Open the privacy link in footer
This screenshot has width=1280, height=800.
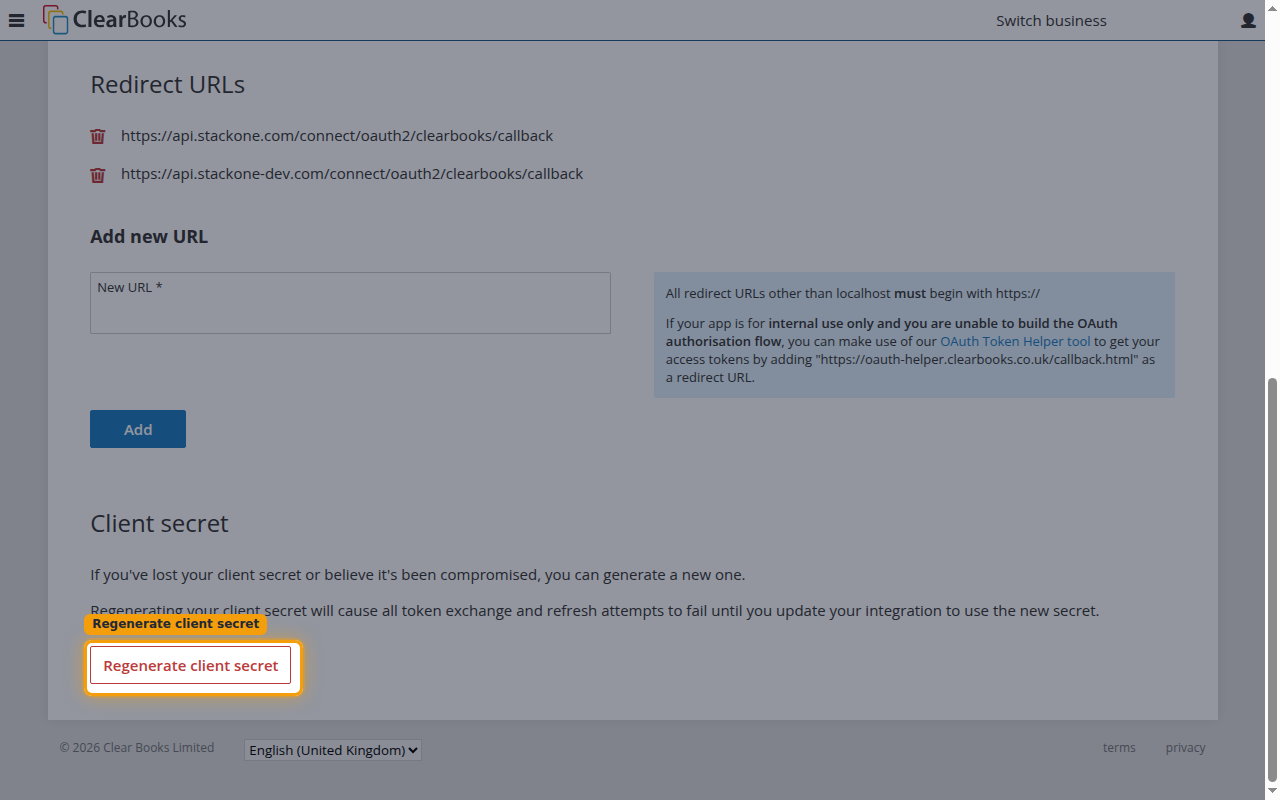[x=1186, y=748]
